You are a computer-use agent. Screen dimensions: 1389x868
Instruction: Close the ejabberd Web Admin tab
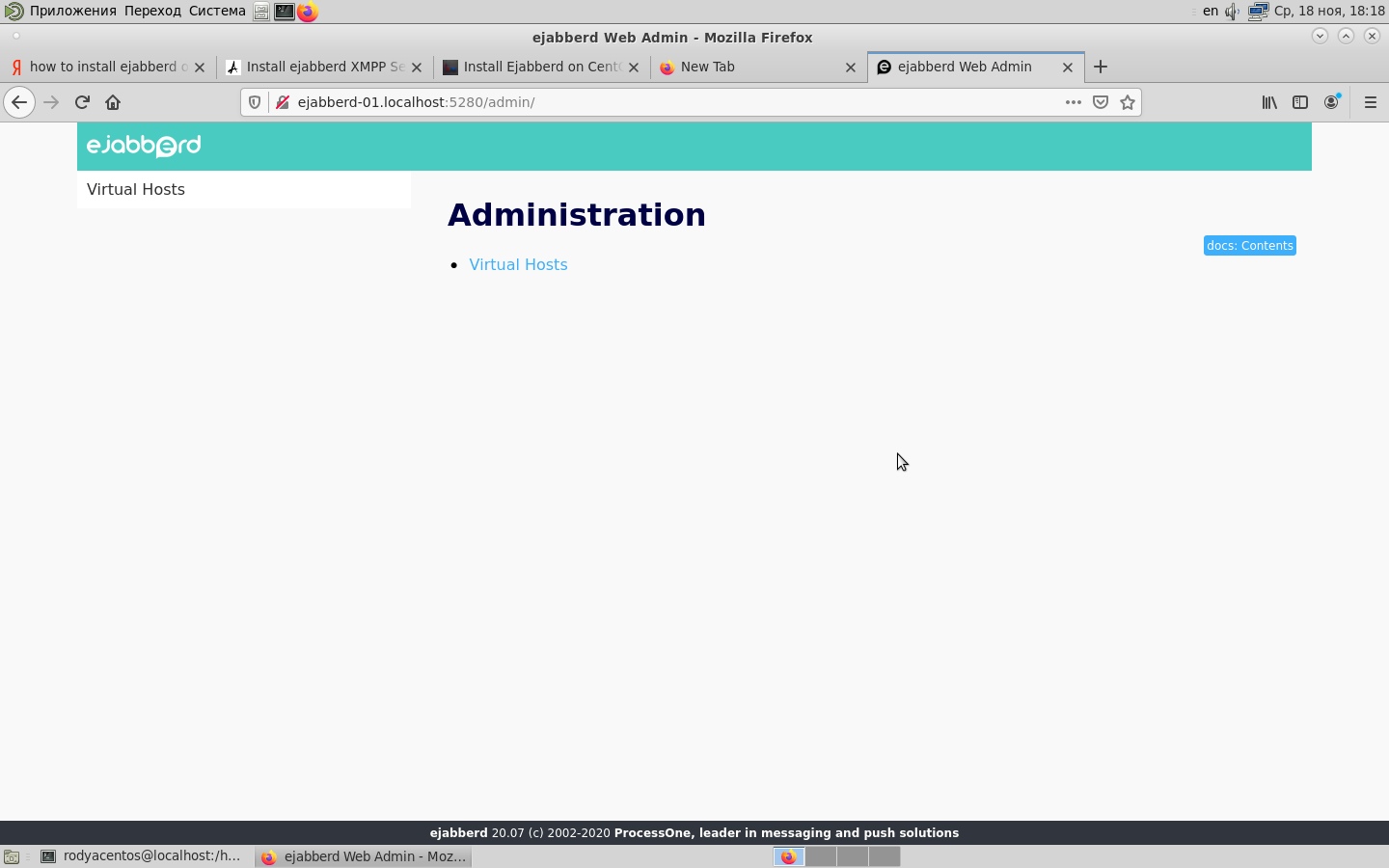1068,68
